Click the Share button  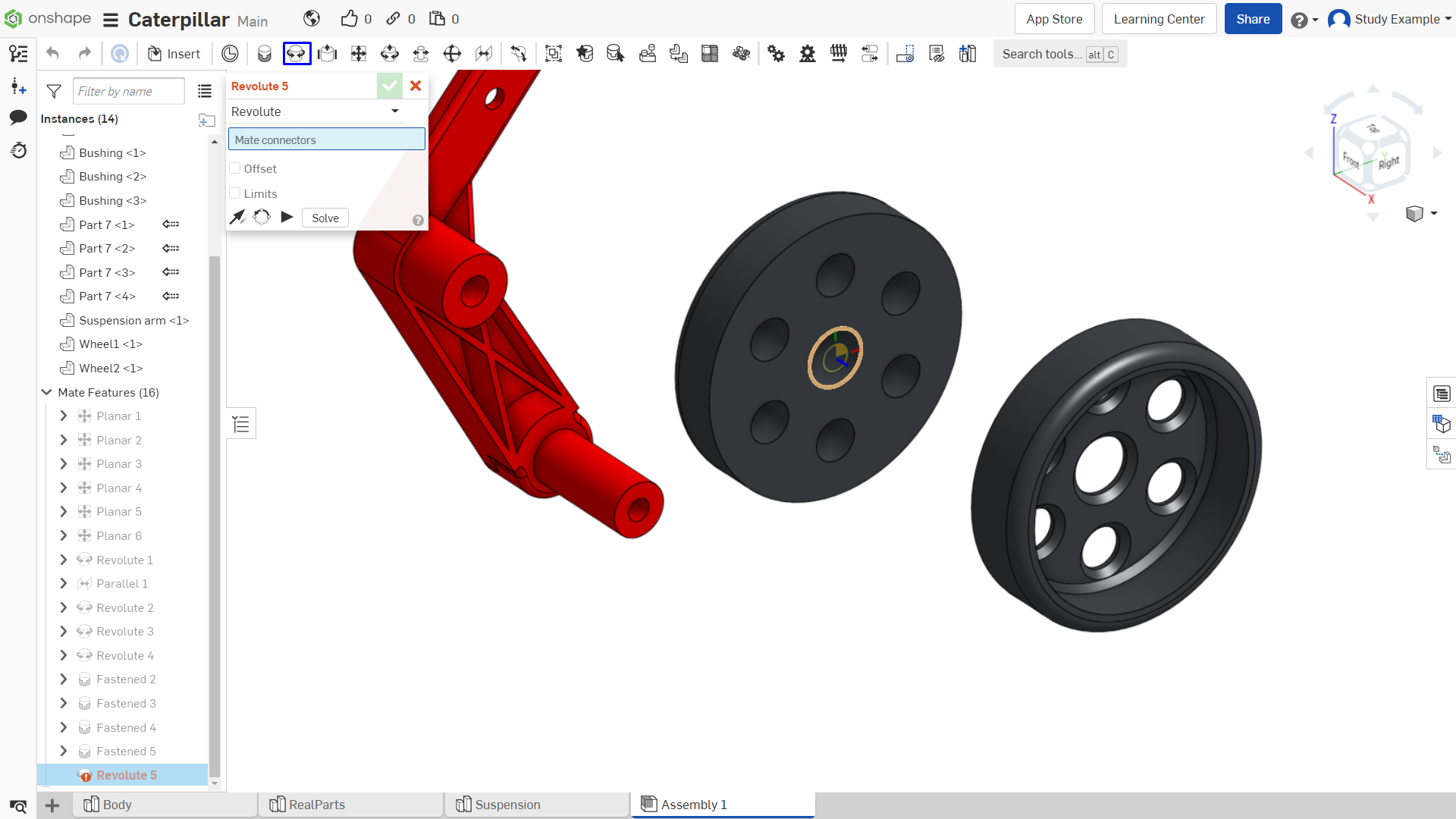pos(1253,19)
